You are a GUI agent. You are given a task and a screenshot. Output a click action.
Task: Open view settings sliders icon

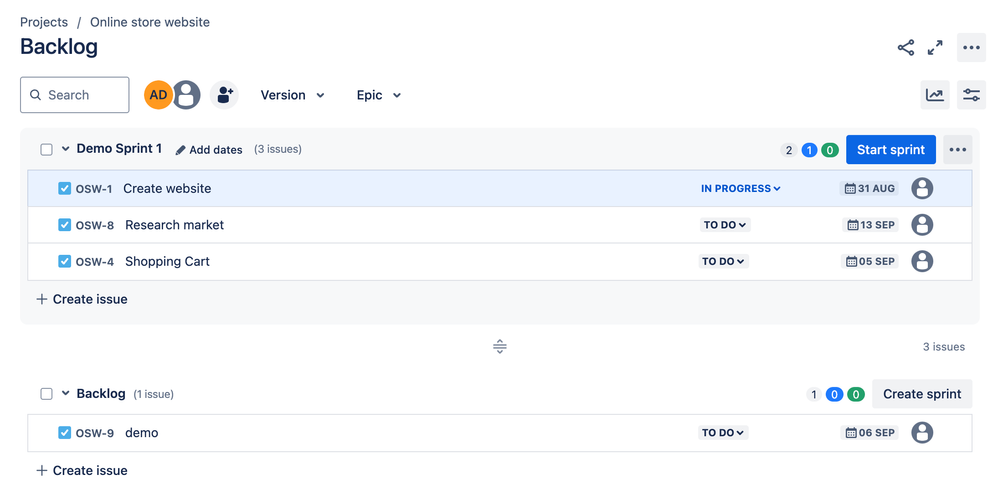point(971,95)
